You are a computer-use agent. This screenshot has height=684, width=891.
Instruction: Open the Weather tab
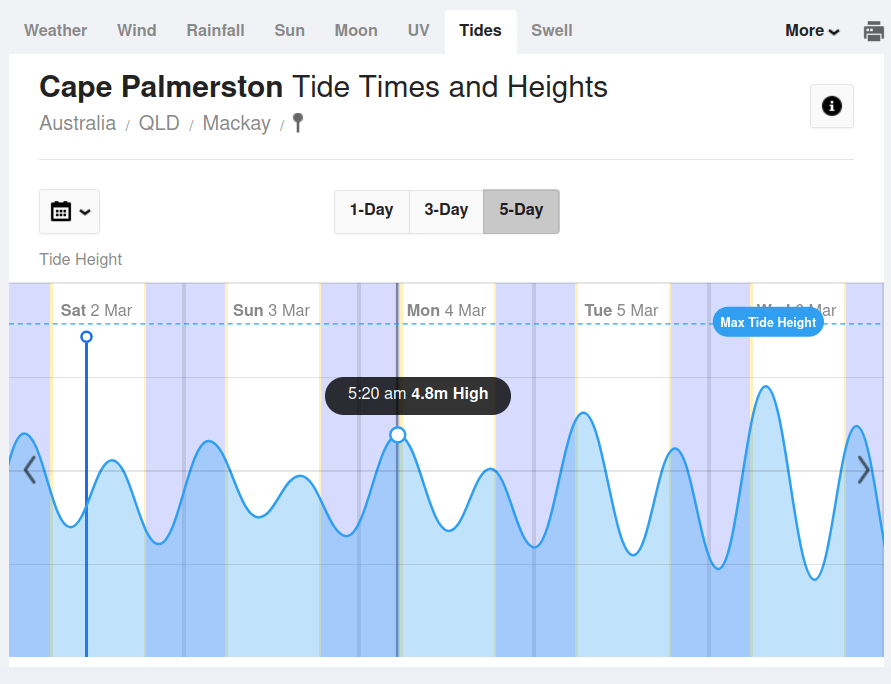click(x=56, y=31)
